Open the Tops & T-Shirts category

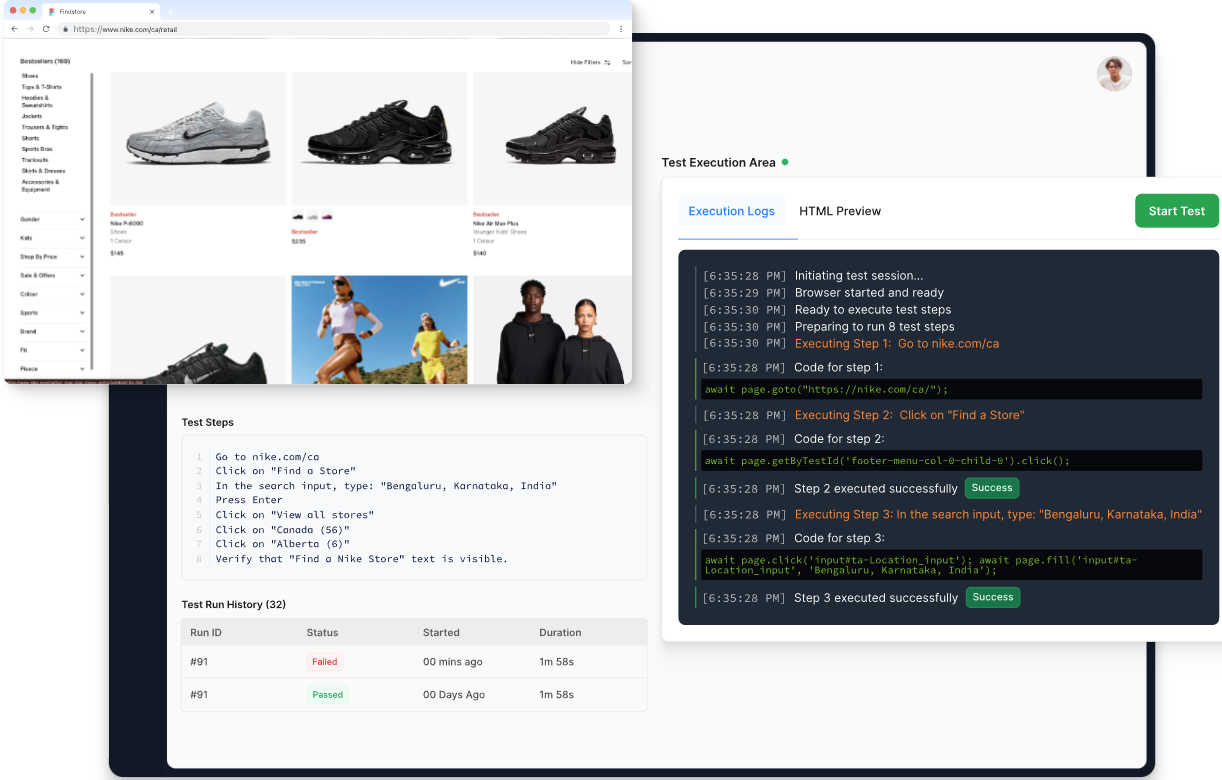pos(40,87)
